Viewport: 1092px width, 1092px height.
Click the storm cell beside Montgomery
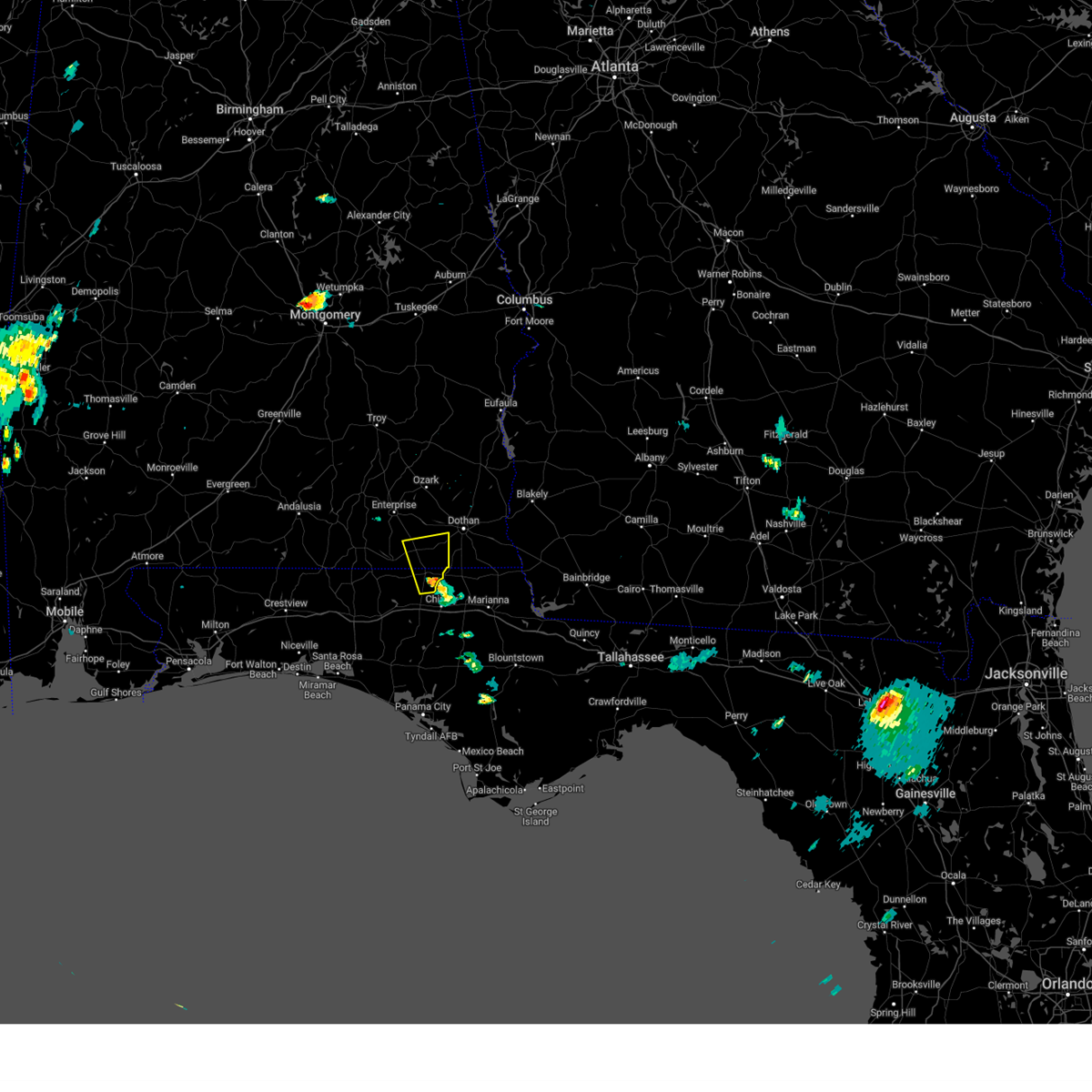[311, 300]
